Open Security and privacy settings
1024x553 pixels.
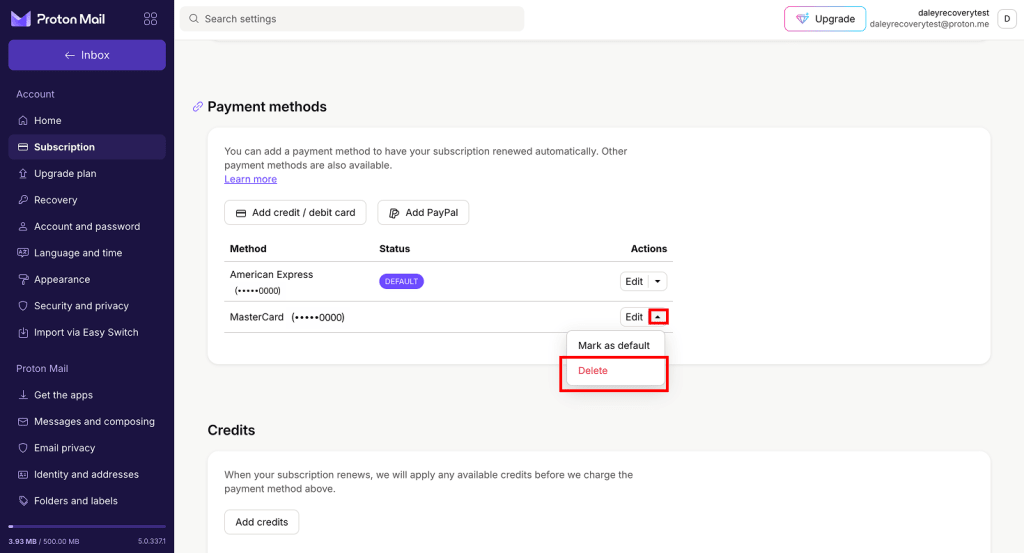coord(81,306)
